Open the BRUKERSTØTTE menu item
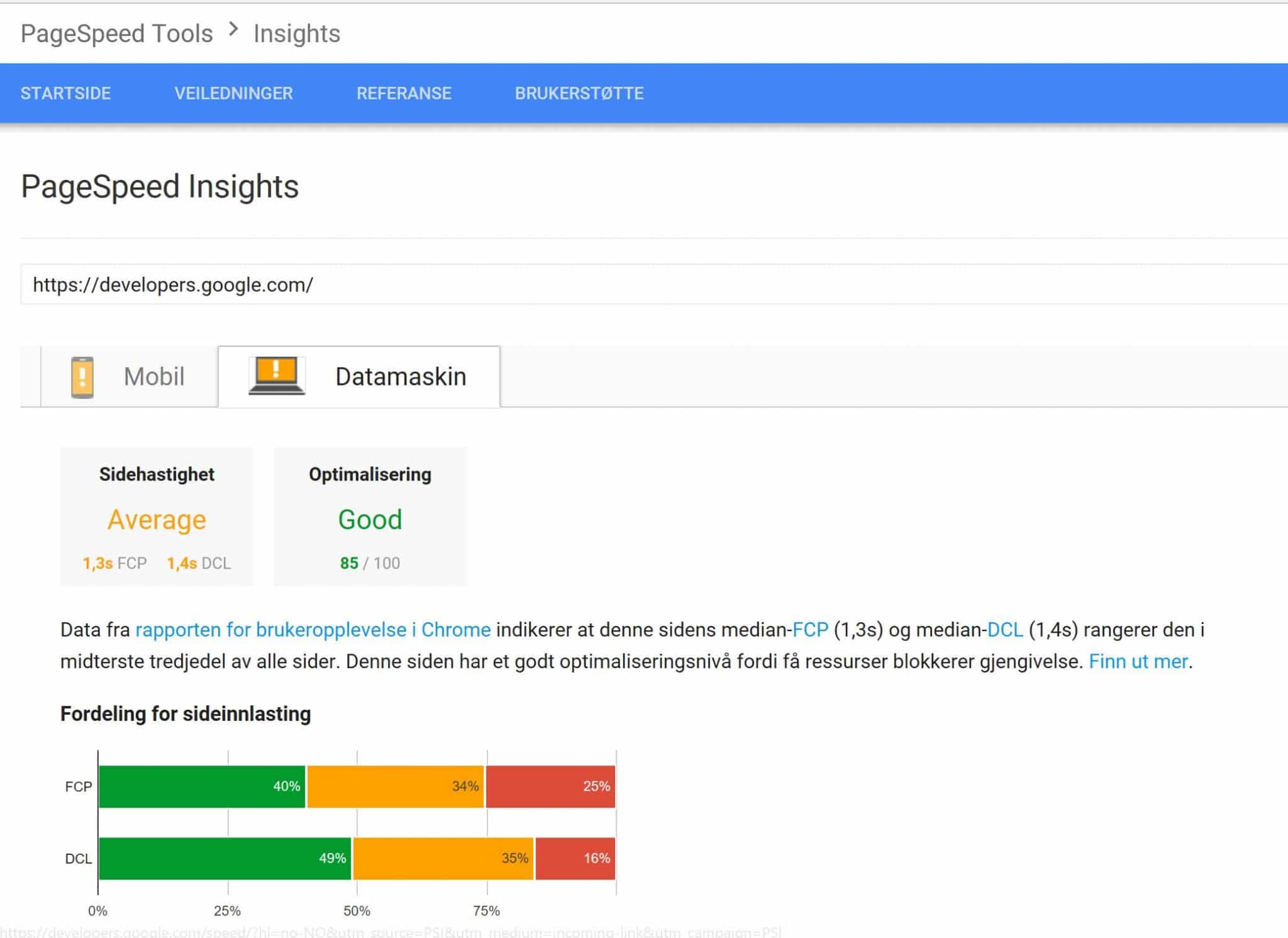The image size is (1288, 938). click(x=579, y=93)
